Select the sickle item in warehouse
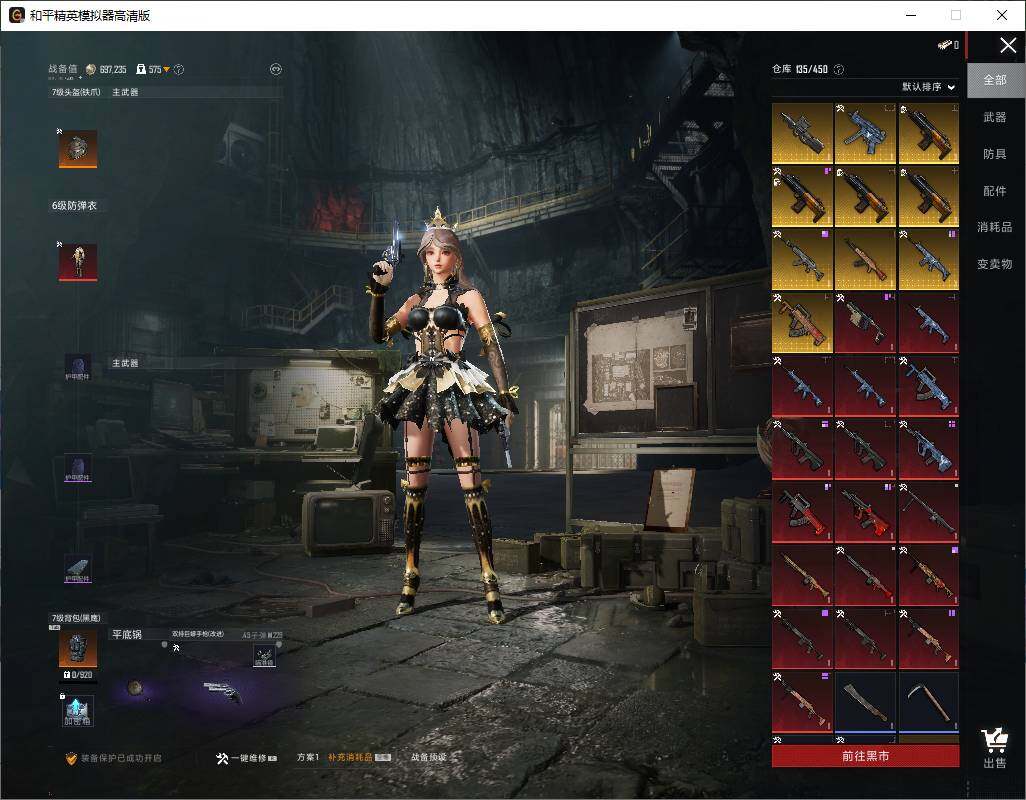This screenshot has height=800, width=1026. (929, 703)
